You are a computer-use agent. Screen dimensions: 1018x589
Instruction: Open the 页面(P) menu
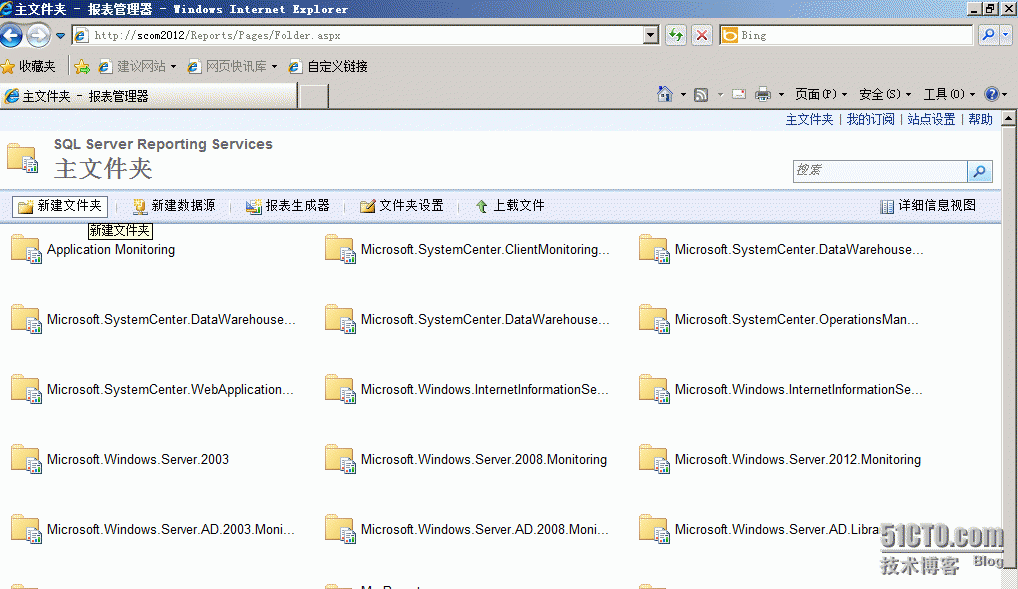[821, 95]
